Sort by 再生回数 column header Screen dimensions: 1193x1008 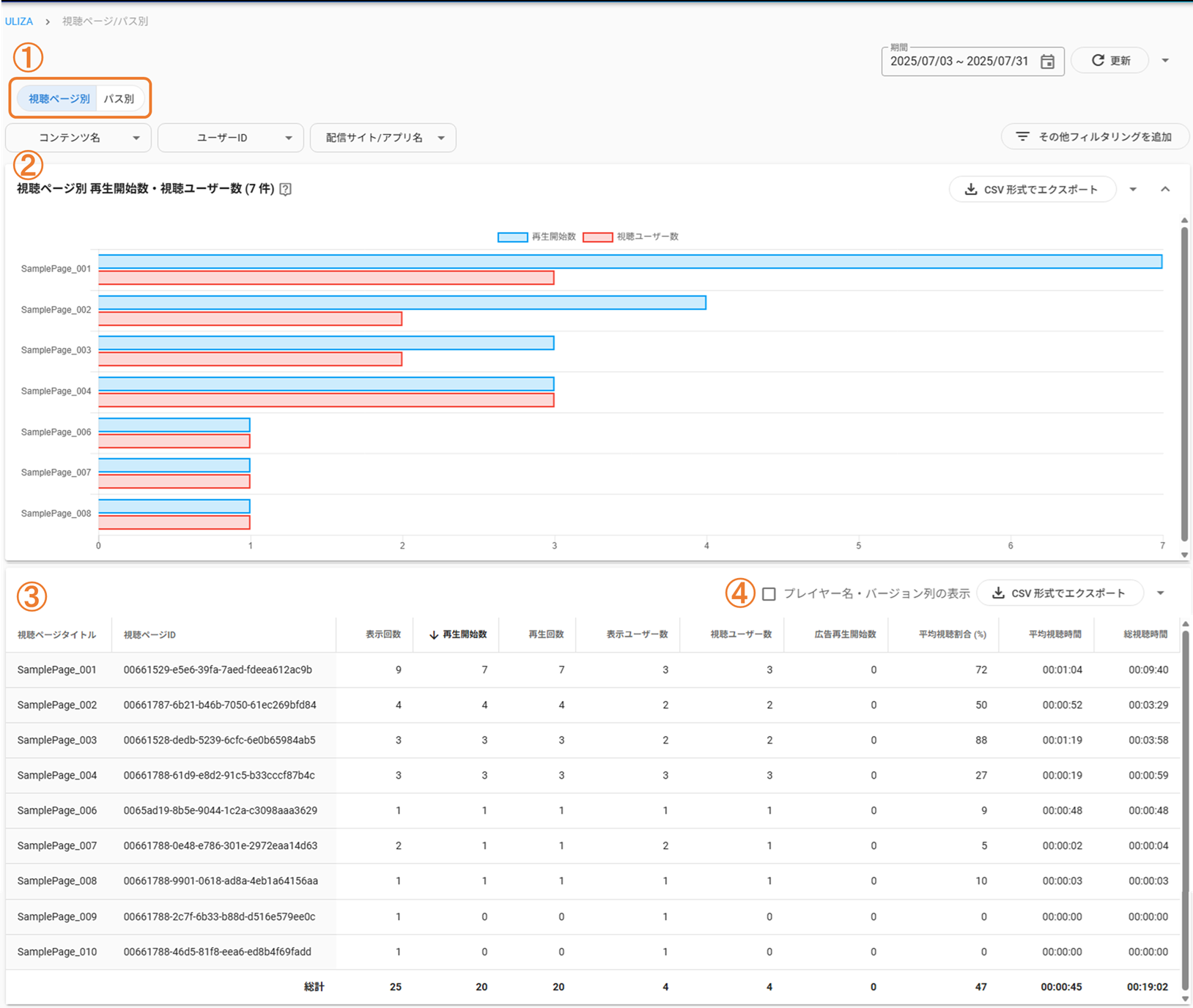point(546,634)
